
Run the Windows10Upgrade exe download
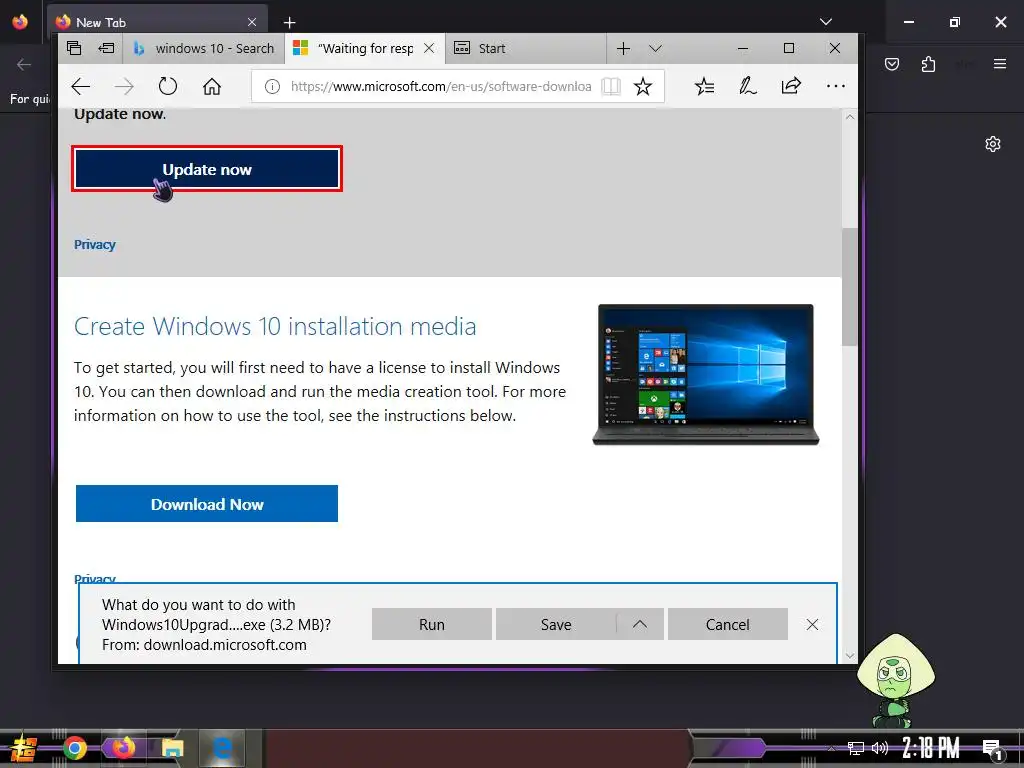point(432,624)
